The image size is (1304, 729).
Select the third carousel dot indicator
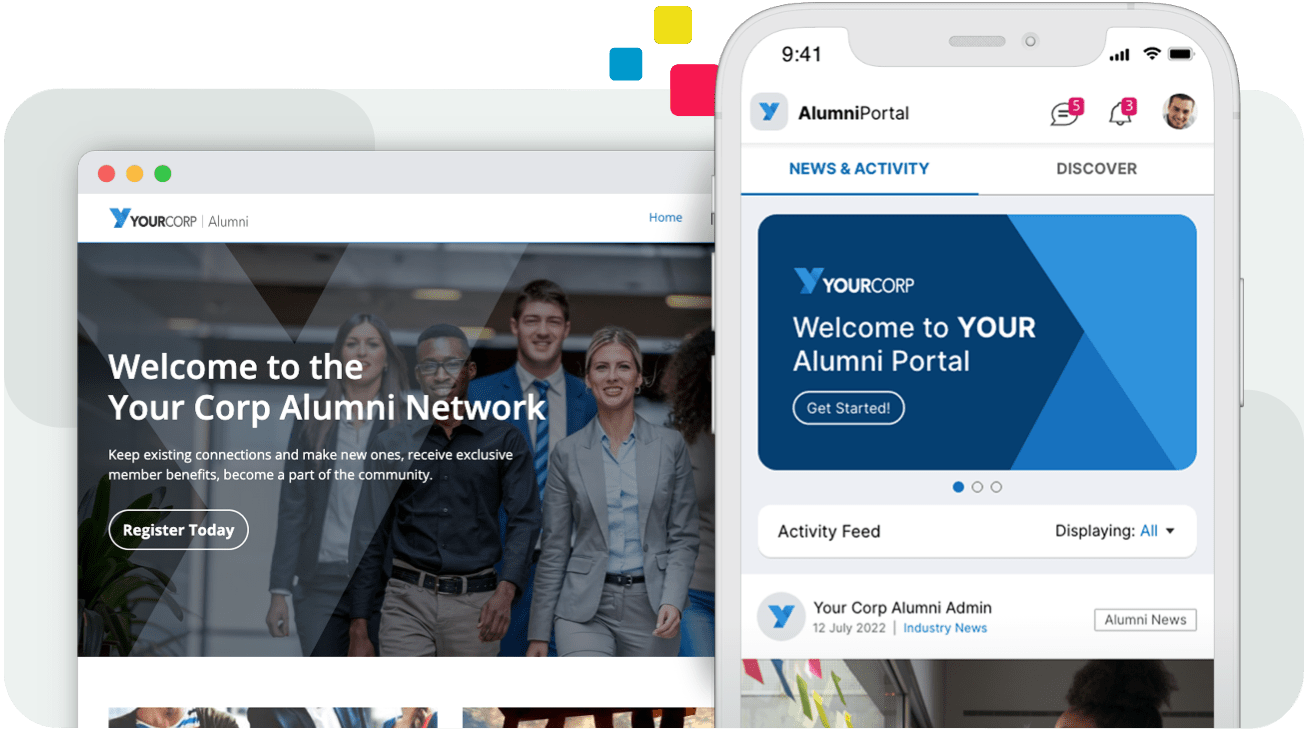(996, 487)
